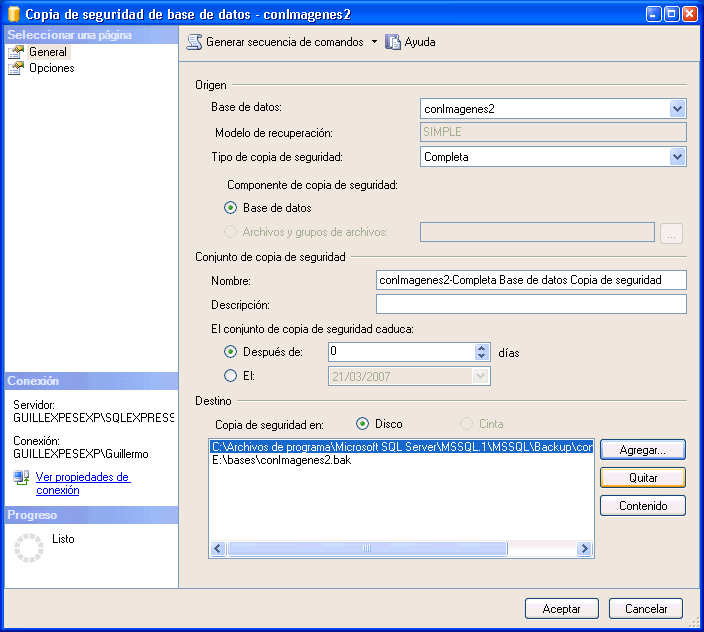Select Disco as backup destination

[363, 424]
